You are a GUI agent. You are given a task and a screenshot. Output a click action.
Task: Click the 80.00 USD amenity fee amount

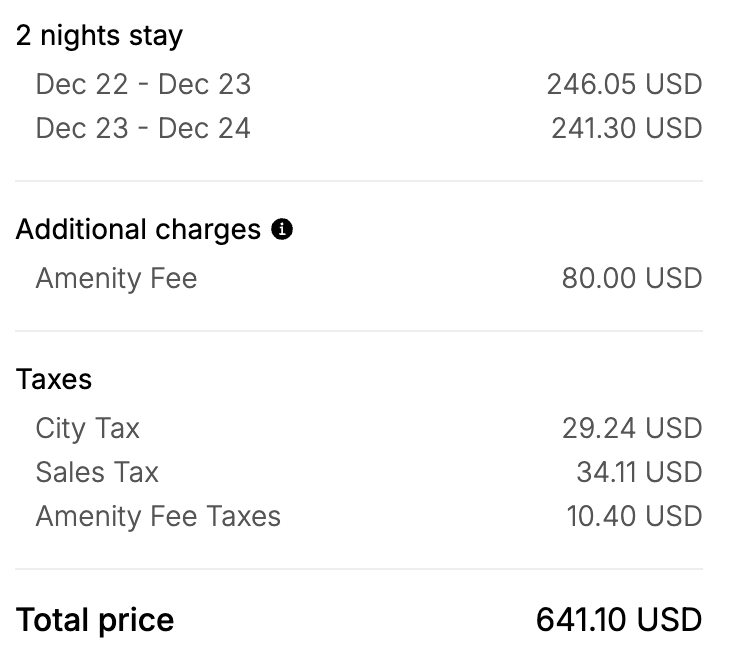click(632, 277)
